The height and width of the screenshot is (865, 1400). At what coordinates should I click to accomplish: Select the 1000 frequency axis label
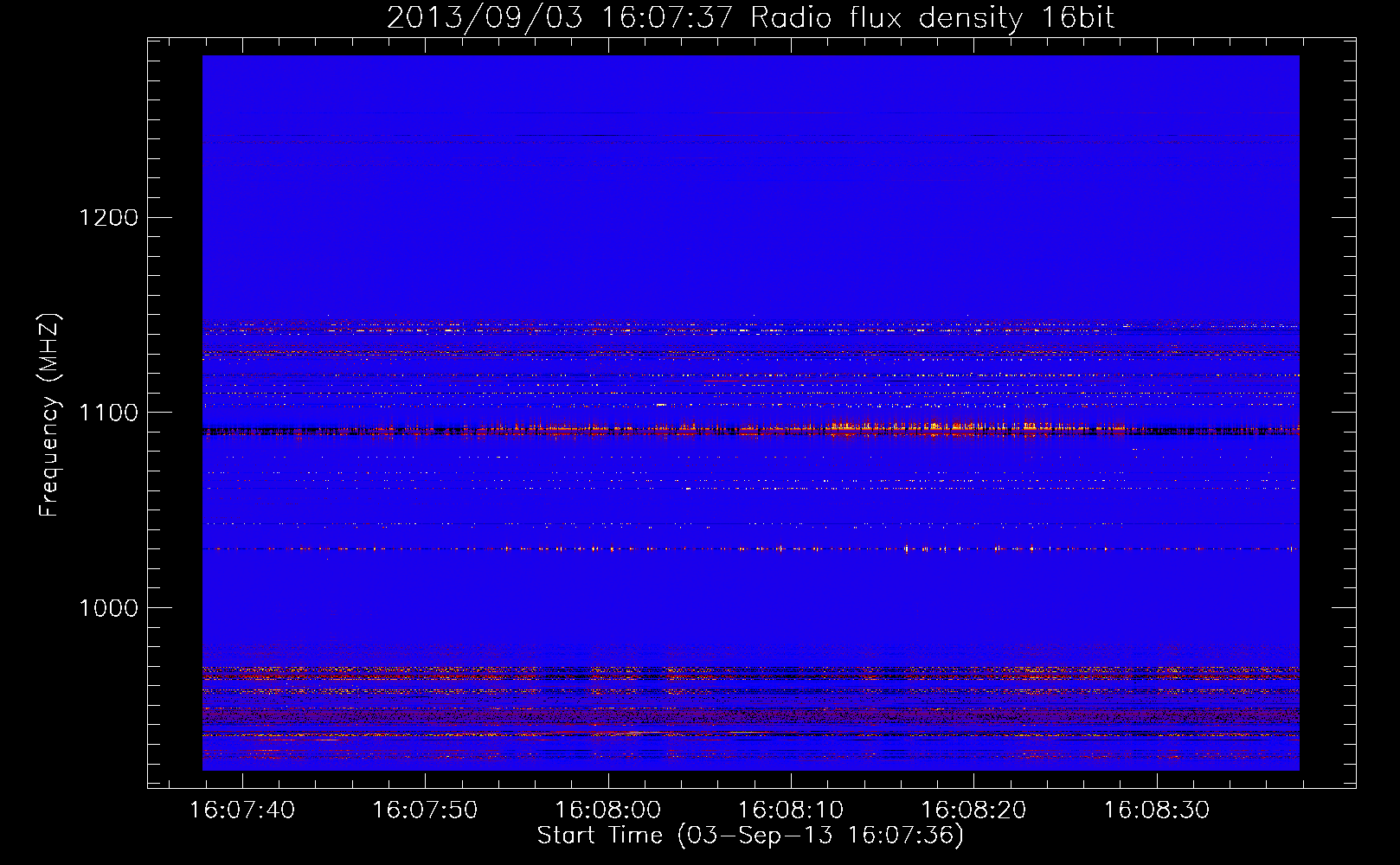click(x=108, y=608)
